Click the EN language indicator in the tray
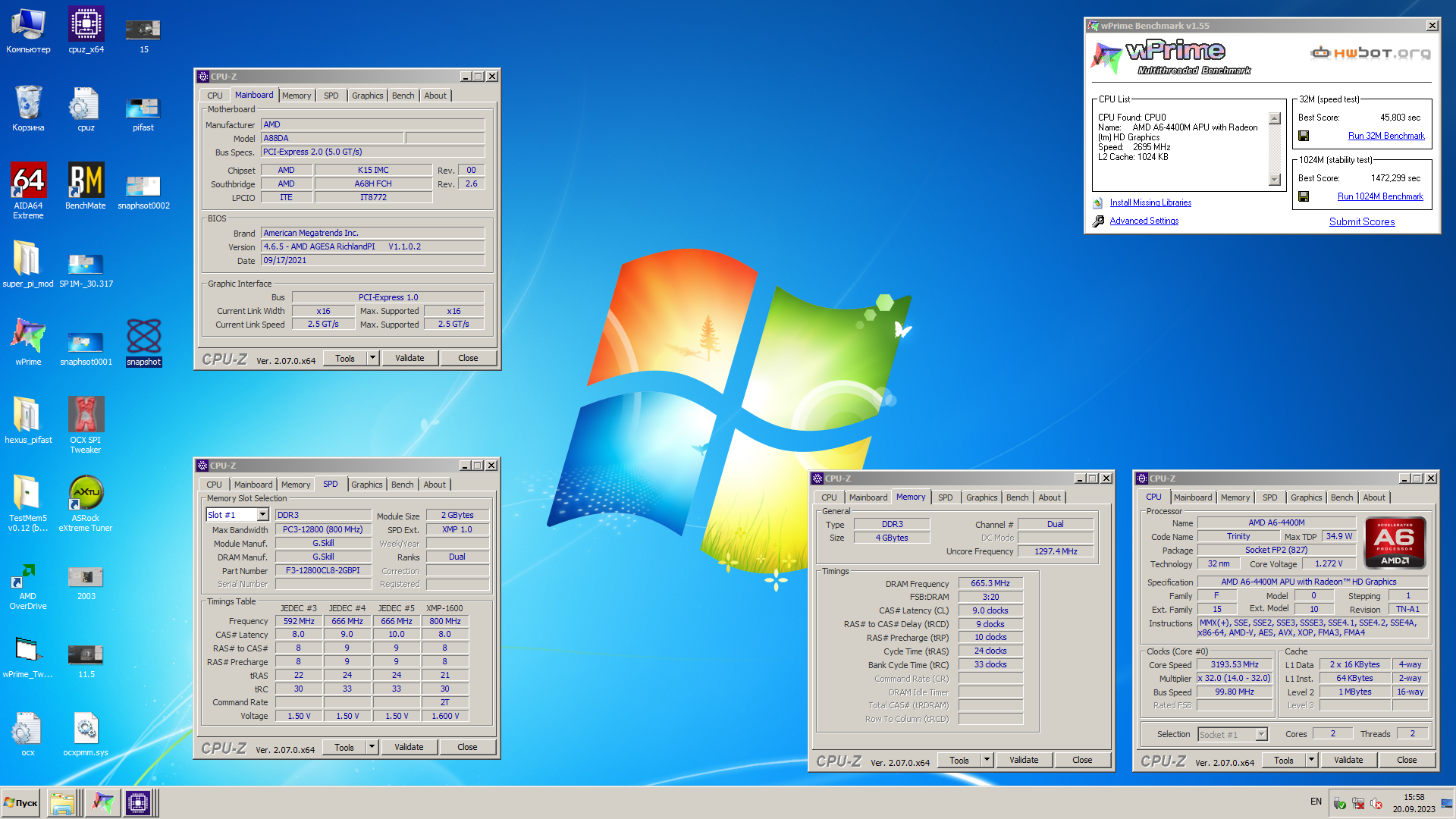Viewport: 1456px width, 819px height. point(1316,802)
